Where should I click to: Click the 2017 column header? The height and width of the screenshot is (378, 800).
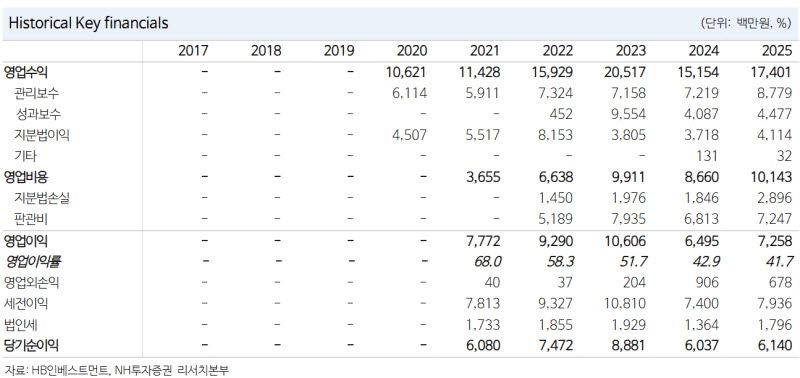click(x=193, y=51)
